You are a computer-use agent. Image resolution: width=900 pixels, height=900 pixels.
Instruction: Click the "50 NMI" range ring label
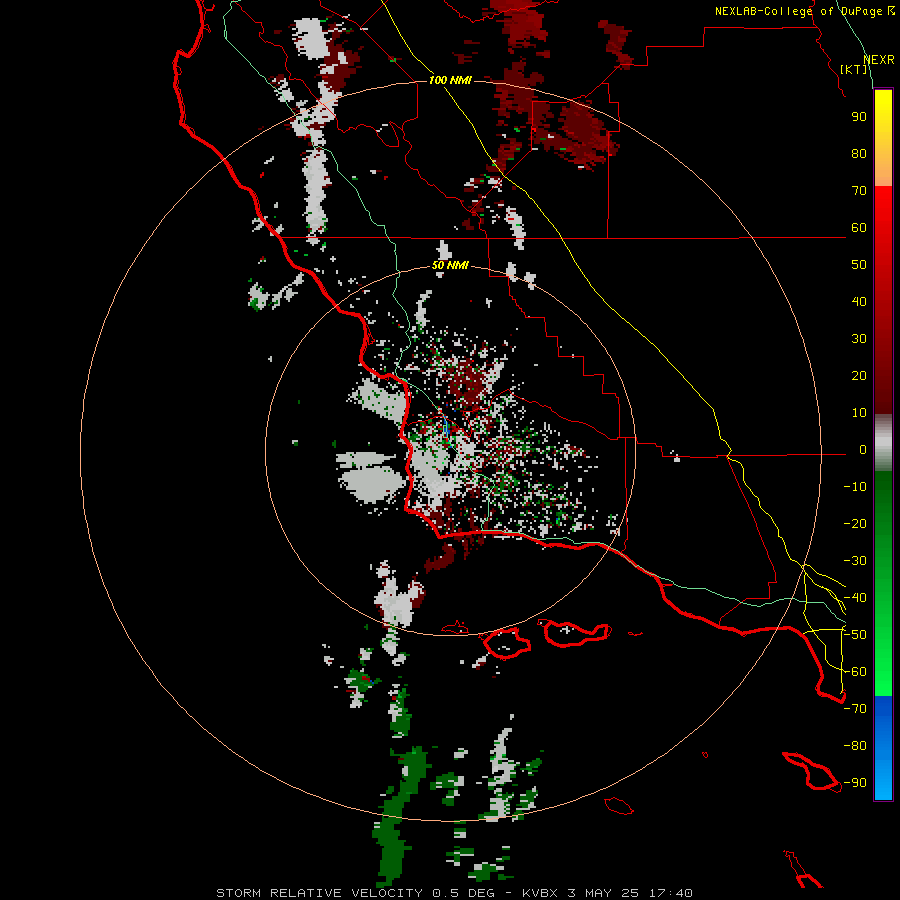(x=450, y=265)
